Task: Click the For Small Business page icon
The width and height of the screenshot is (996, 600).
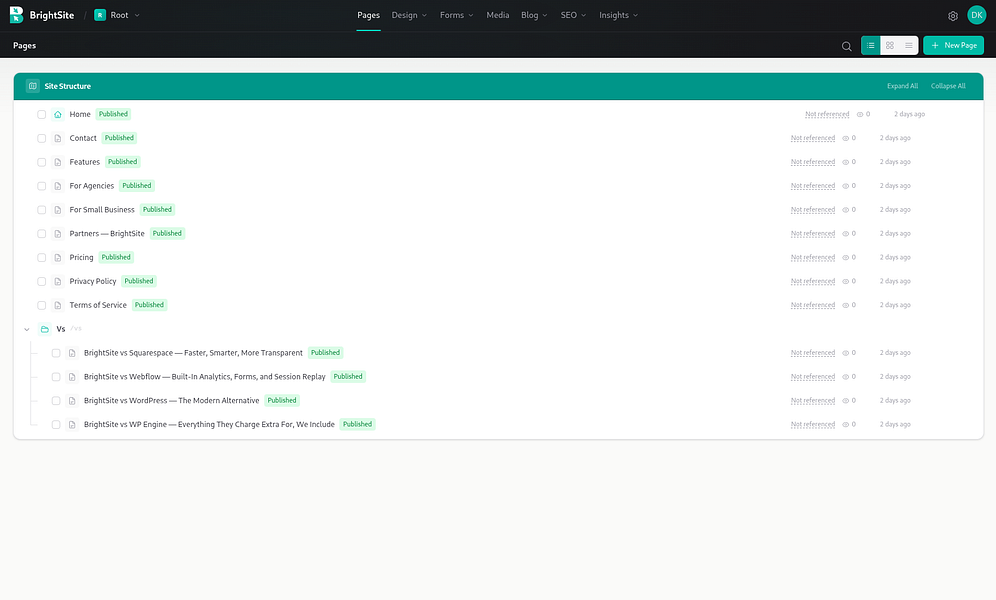Action: (x=58, y=210)
